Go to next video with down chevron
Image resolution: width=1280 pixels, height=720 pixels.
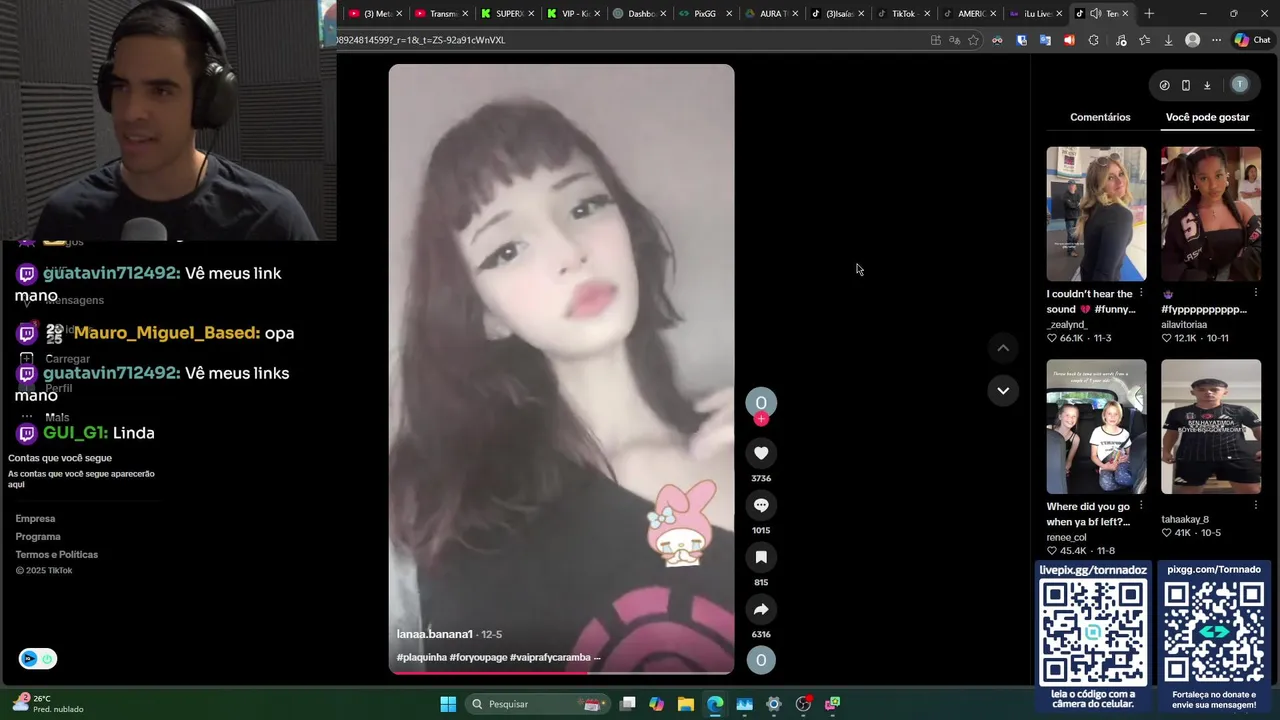pyautogui.click(x=1003, y=391)
